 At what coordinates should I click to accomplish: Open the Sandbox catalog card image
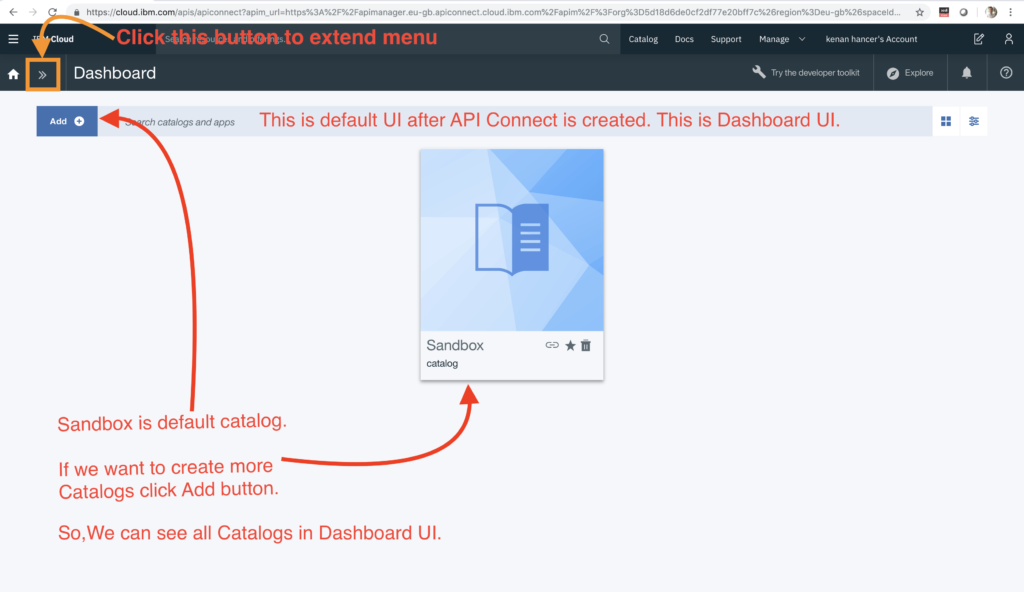(512, 240)
